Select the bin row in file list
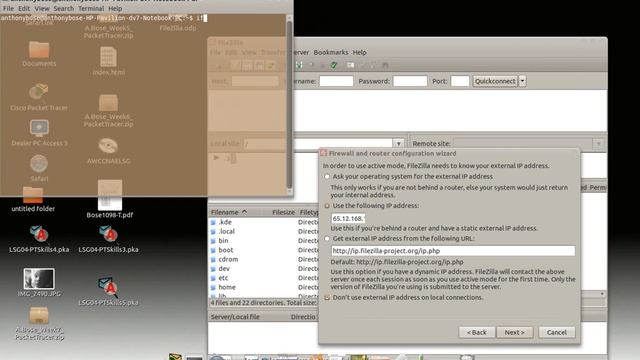 pos(264,241)
